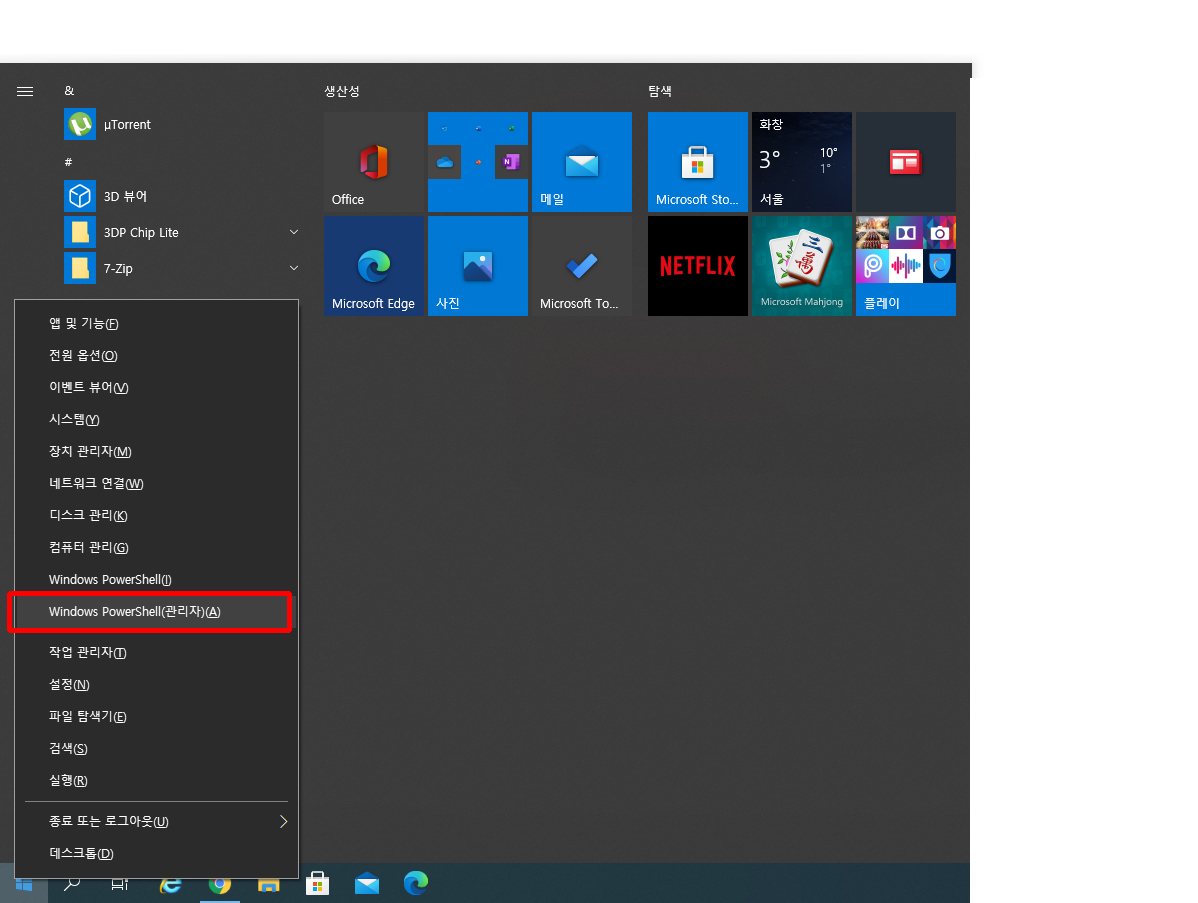Click the Windows Start button
The width and height of the screenshot is (1198, 903).
click(24, 884)
